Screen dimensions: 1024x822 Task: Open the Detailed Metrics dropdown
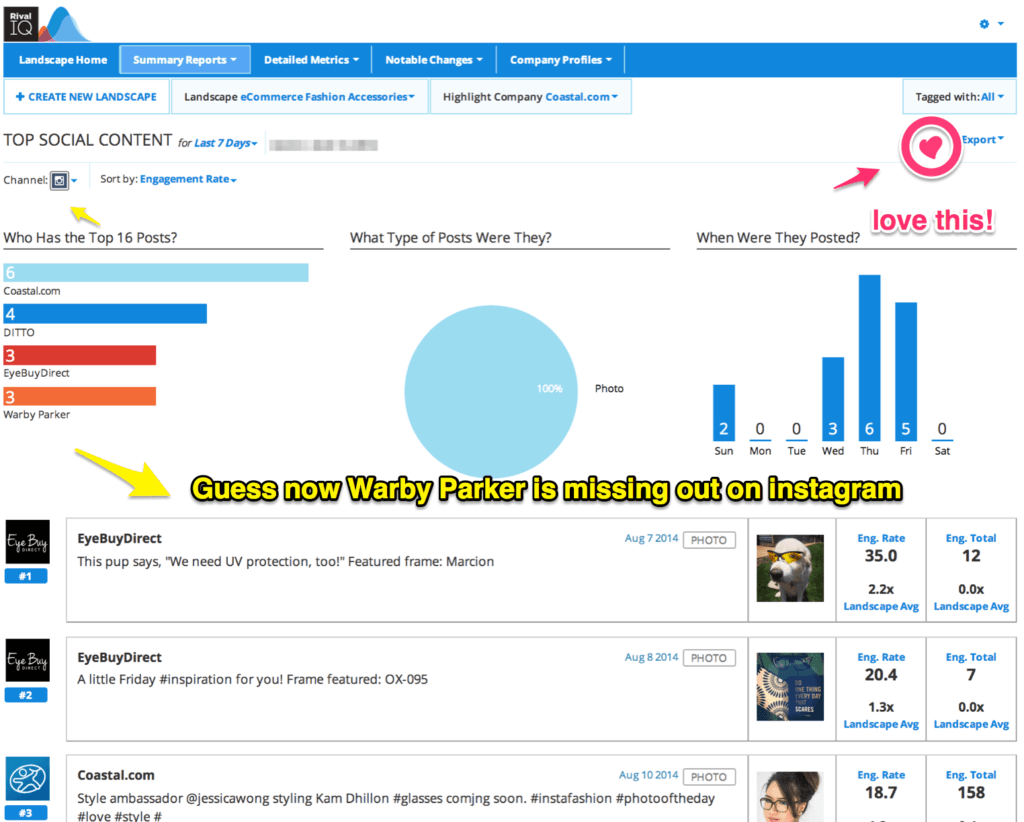311,60
